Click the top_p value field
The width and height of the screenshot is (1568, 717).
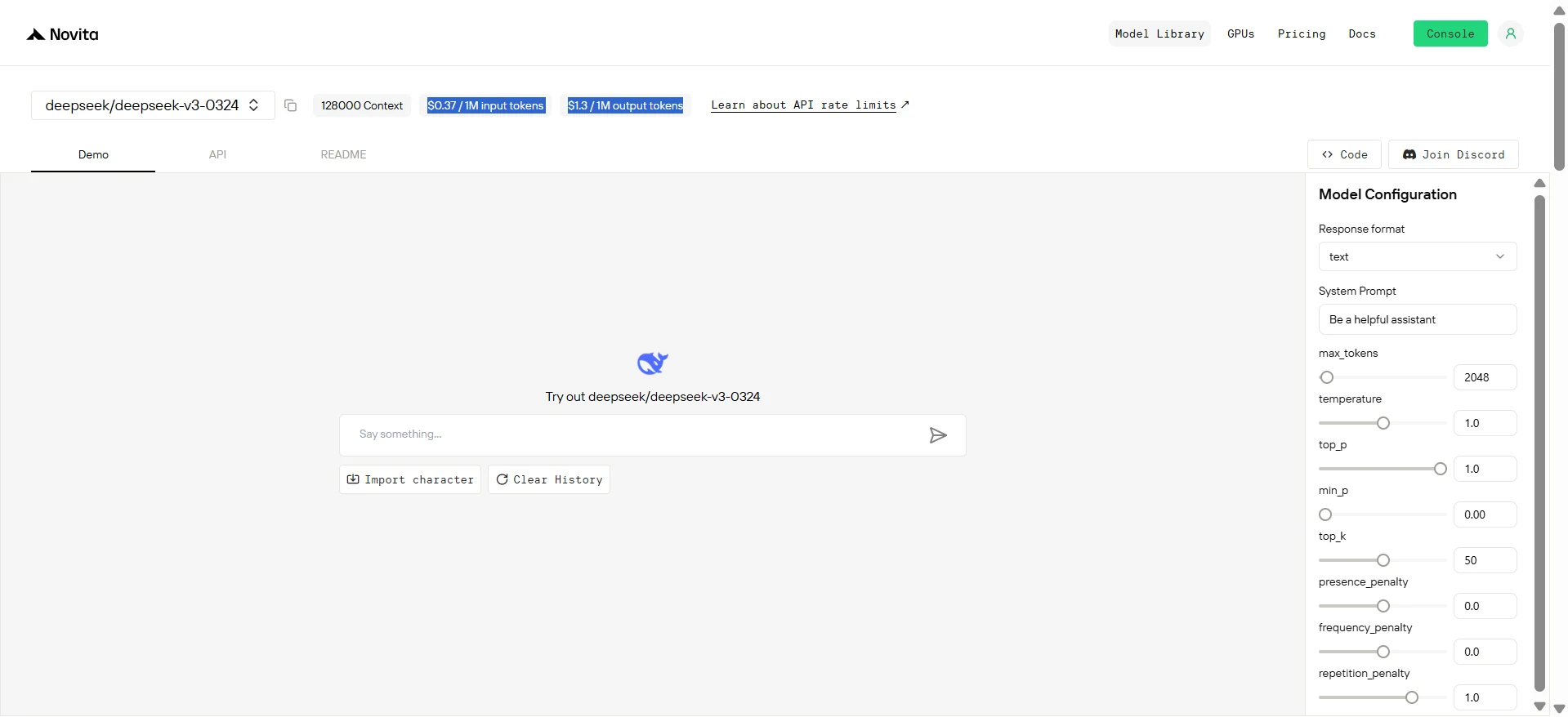coord(1485,469)
